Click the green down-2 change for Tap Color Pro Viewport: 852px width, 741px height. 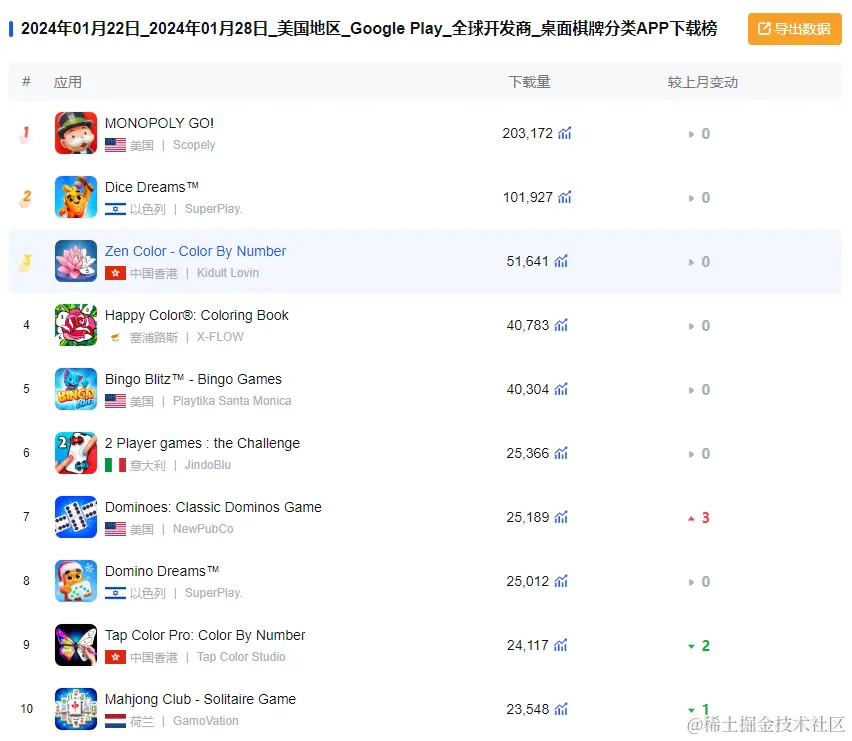(699, 645)
